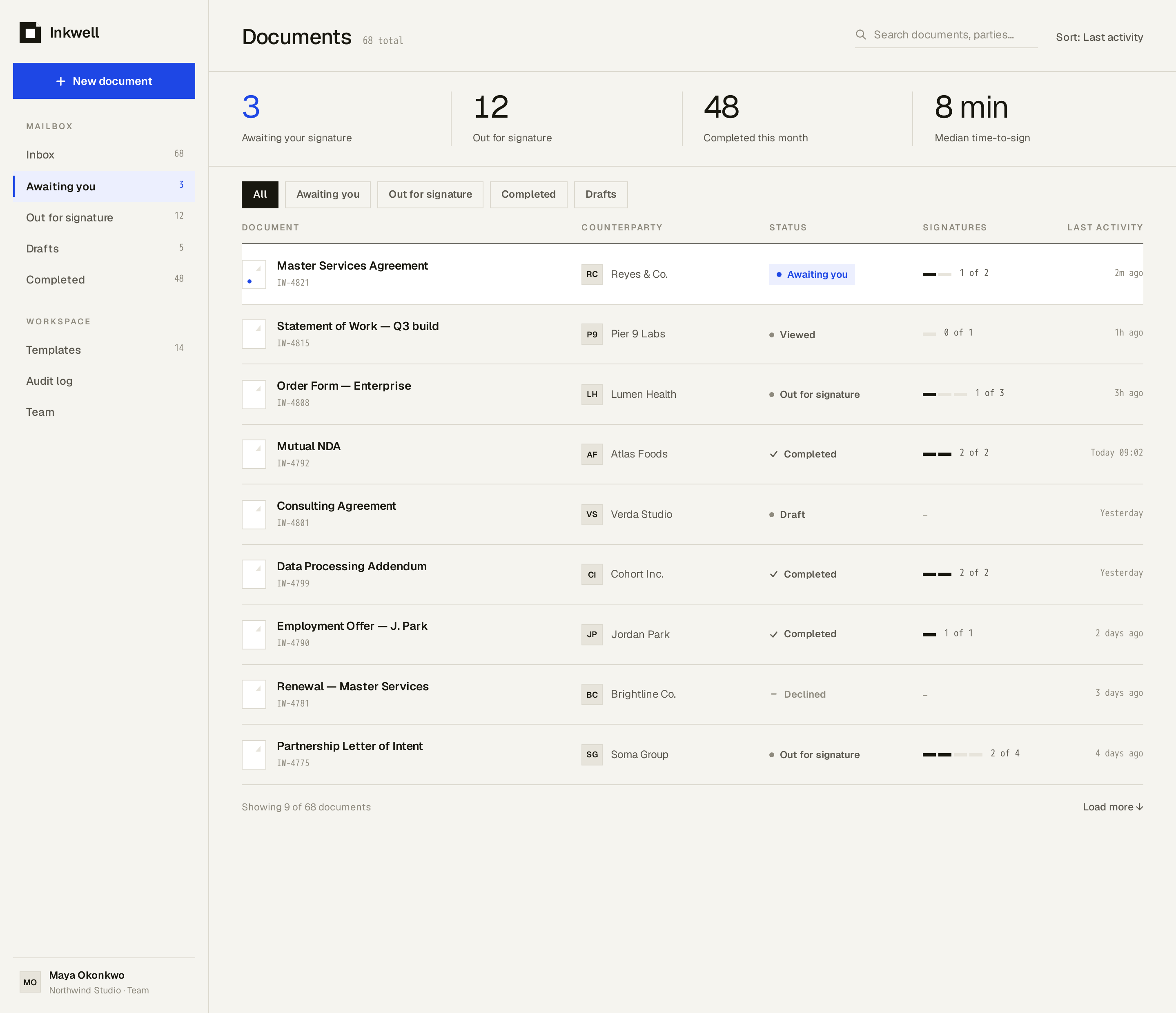
Task: Click the search magnifier icon
Action: 860,35
